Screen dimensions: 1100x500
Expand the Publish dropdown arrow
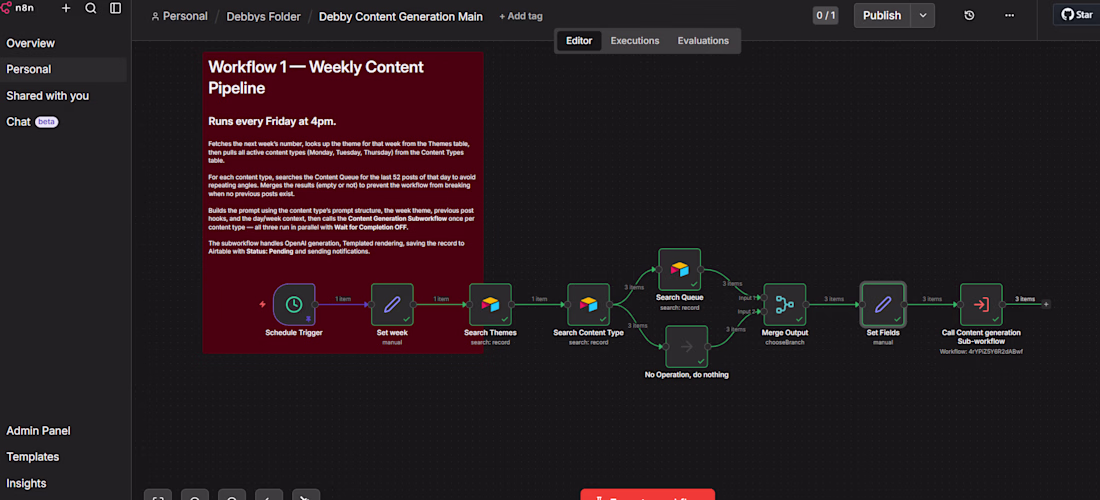pos(923,15)
